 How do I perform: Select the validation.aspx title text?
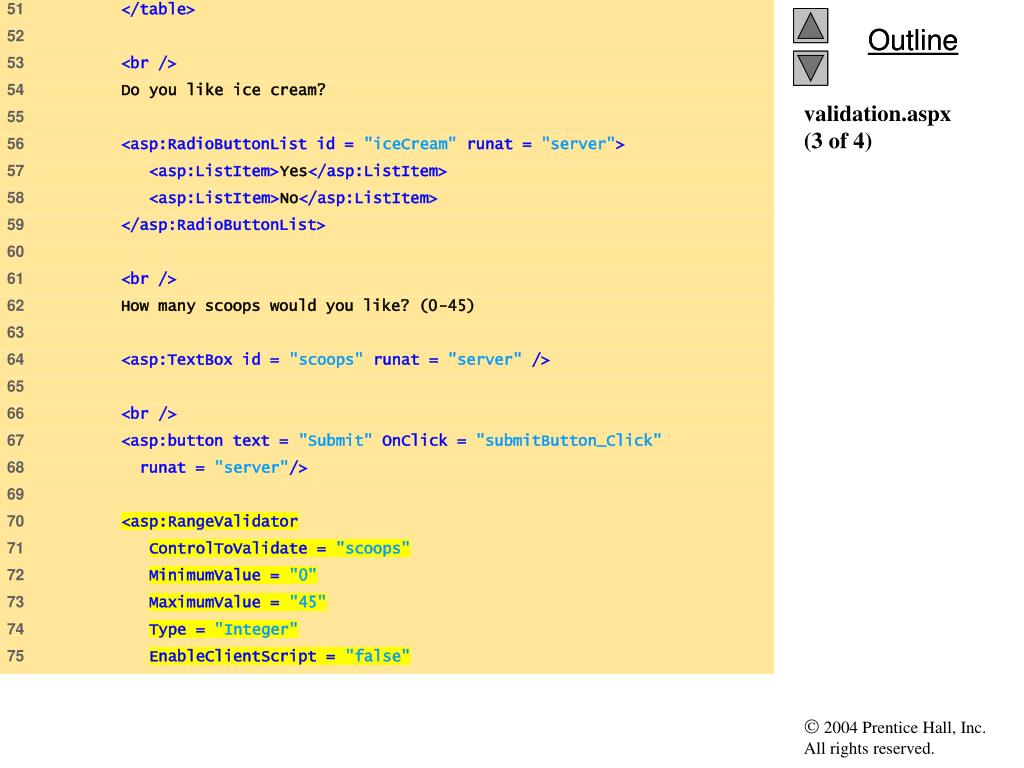tap(877, 114)
